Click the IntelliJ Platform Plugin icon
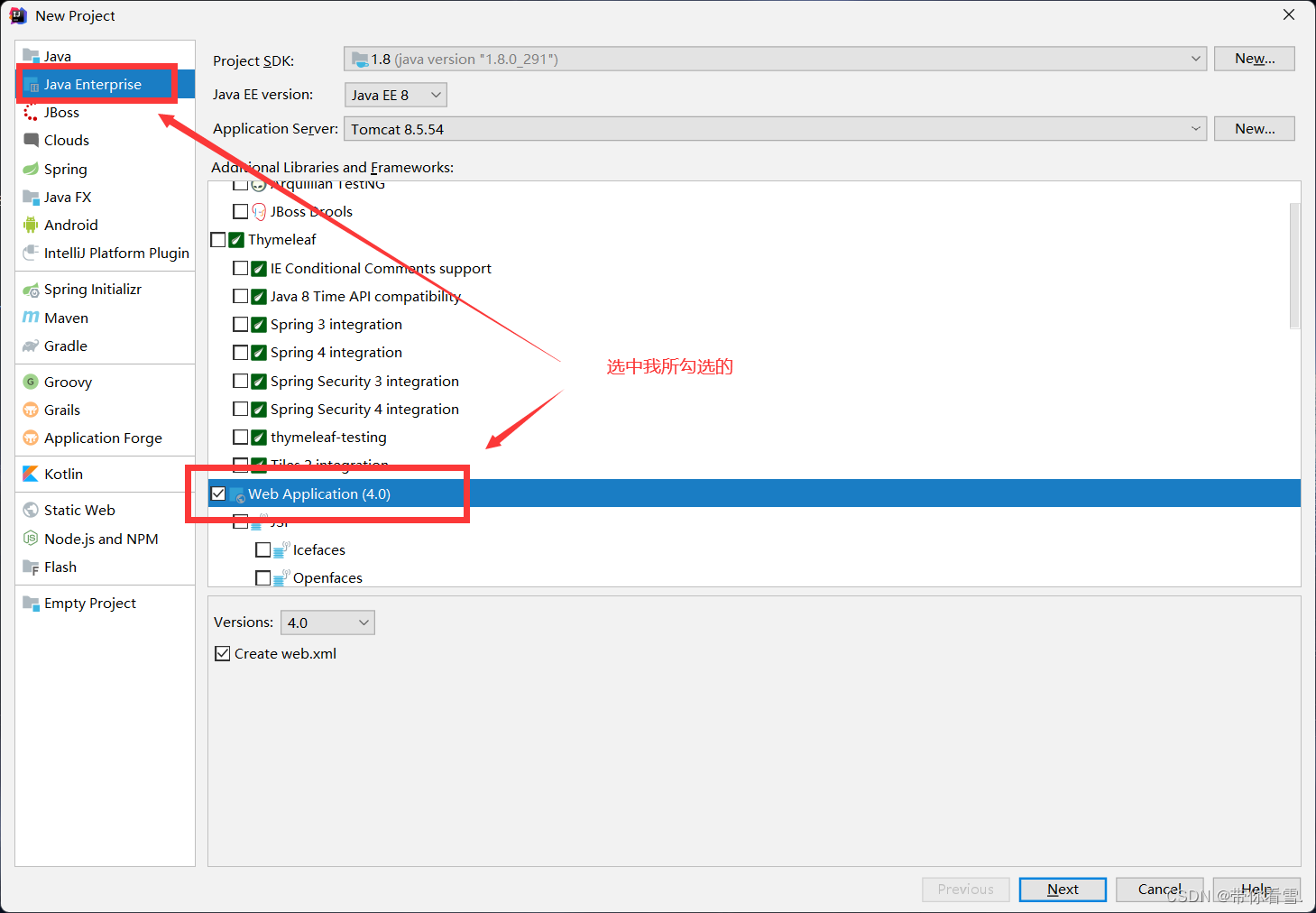Image resolution: width=1316 pixels, height=913 pixels. (31, 253)
